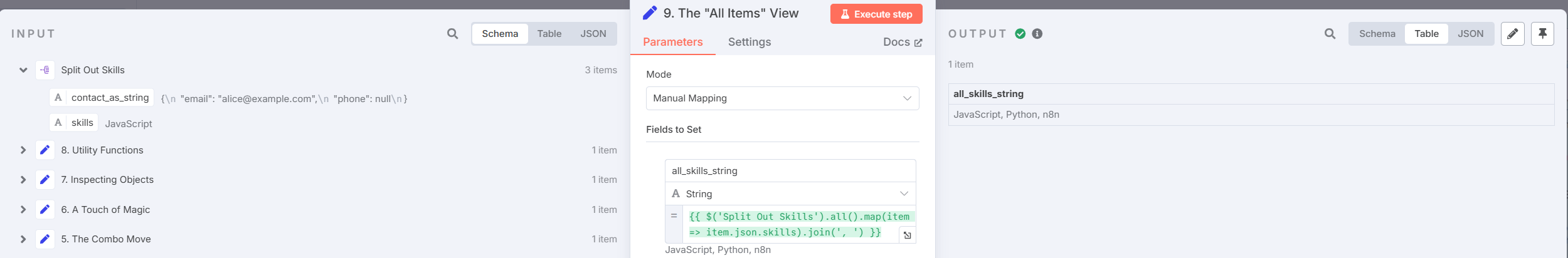The height and width of the screenshot is (258, 1568).
Task: Click the 3 items count text
Action: pos(601,70)
